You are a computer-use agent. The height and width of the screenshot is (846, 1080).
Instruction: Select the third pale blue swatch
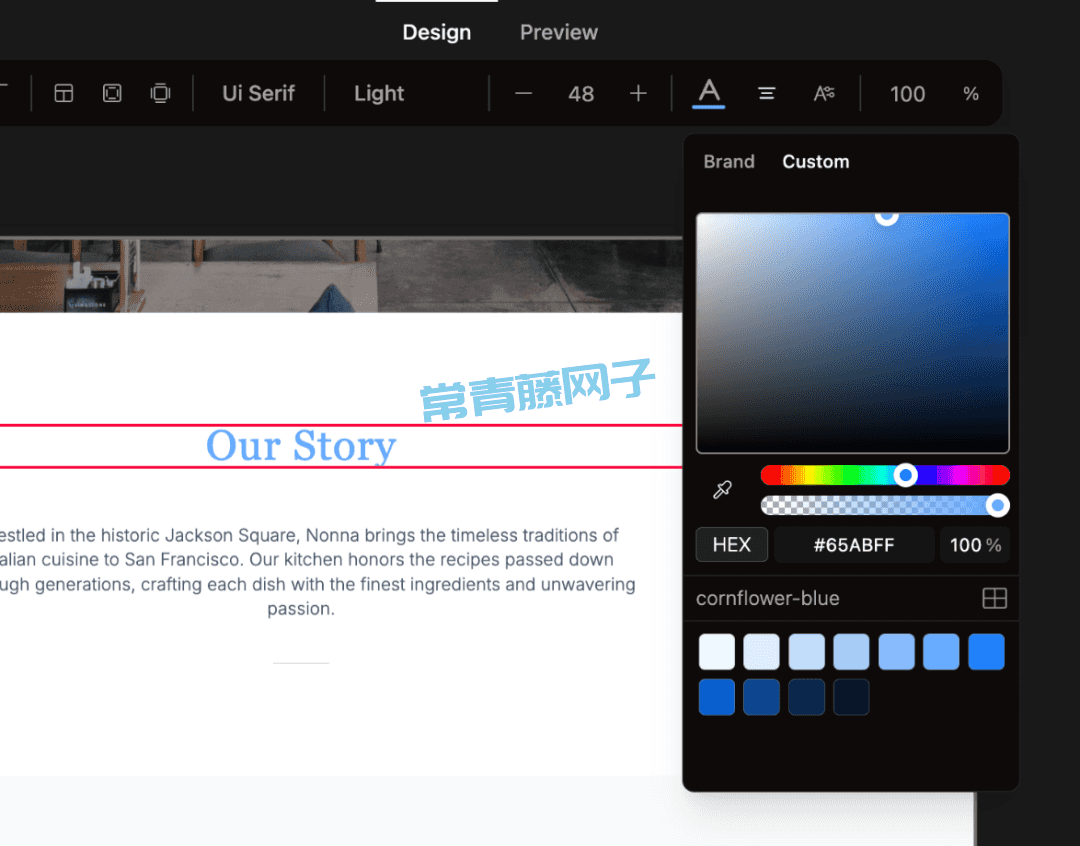coord(807,652)
